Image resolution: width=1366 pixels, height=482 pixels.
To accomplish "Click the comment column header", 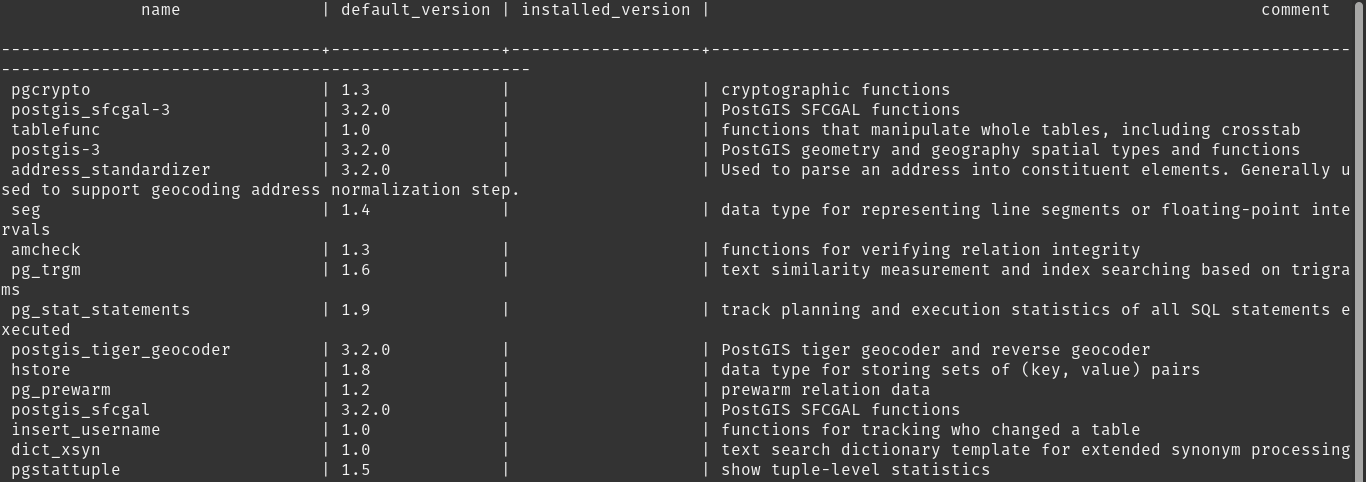I will tap(1296, 10).
